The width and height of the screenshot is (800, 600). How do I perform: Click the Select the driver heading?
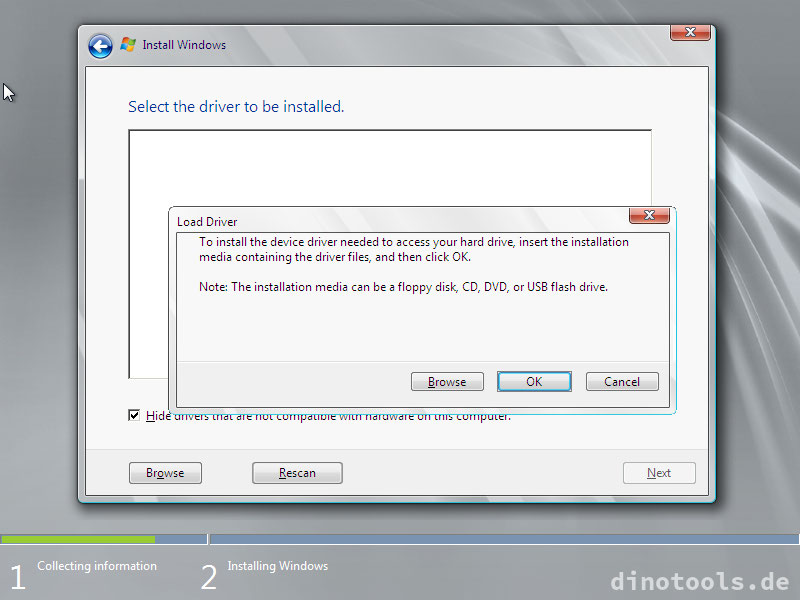236,107
